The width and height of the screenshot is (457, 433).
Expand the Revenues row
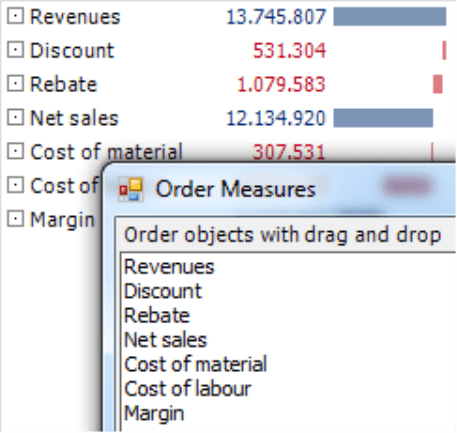pos(15,16)
